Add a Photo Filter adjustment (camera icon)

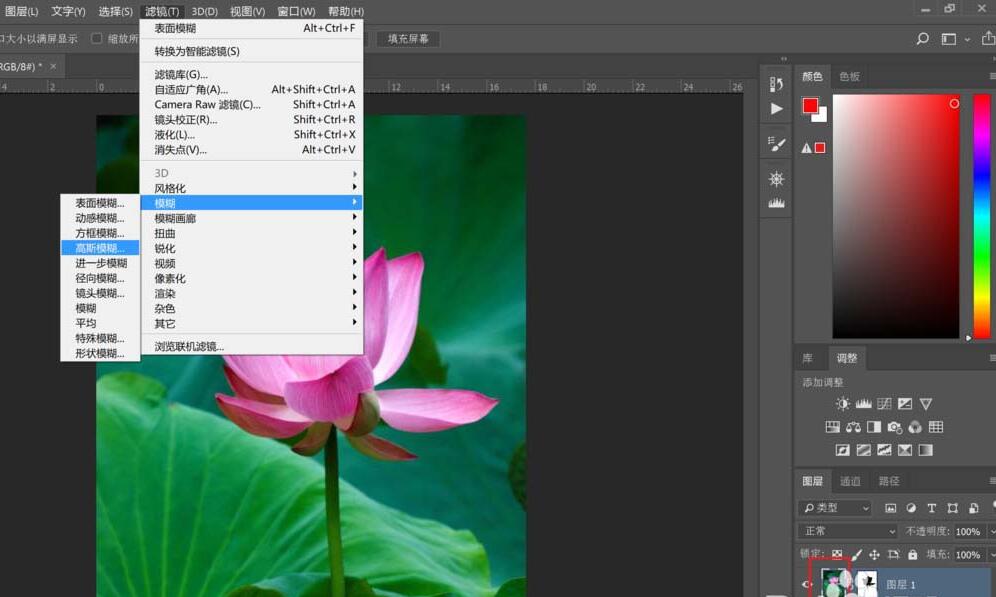(x=894, y=427)
